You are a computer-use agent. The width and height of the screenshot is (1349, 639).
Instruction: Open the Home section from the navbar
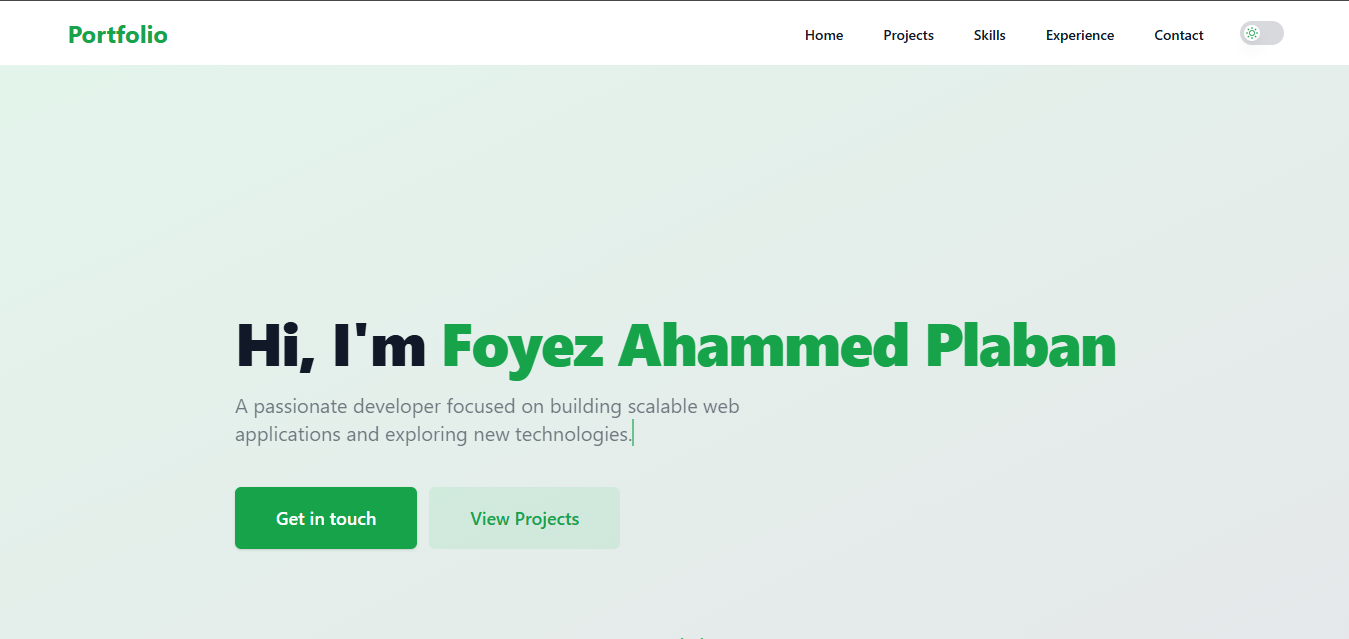(823, 35)
